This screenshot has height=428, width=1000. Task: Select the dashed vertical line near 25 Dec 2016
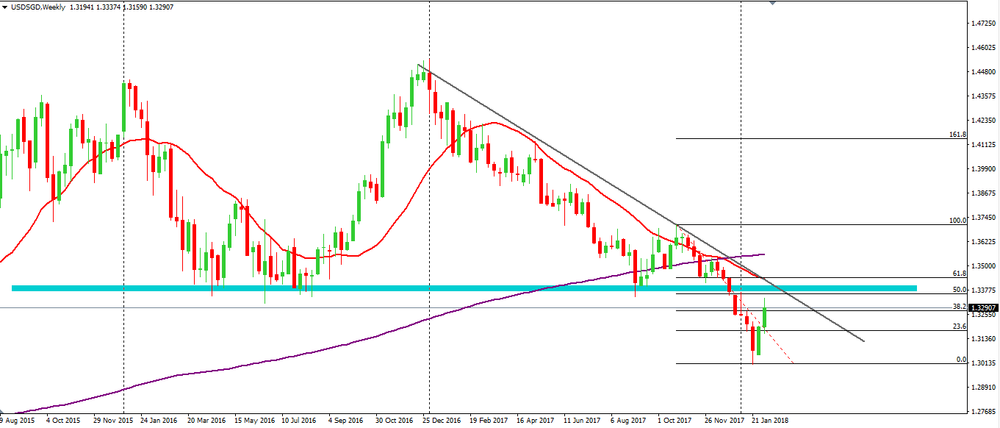pos(429,207)
